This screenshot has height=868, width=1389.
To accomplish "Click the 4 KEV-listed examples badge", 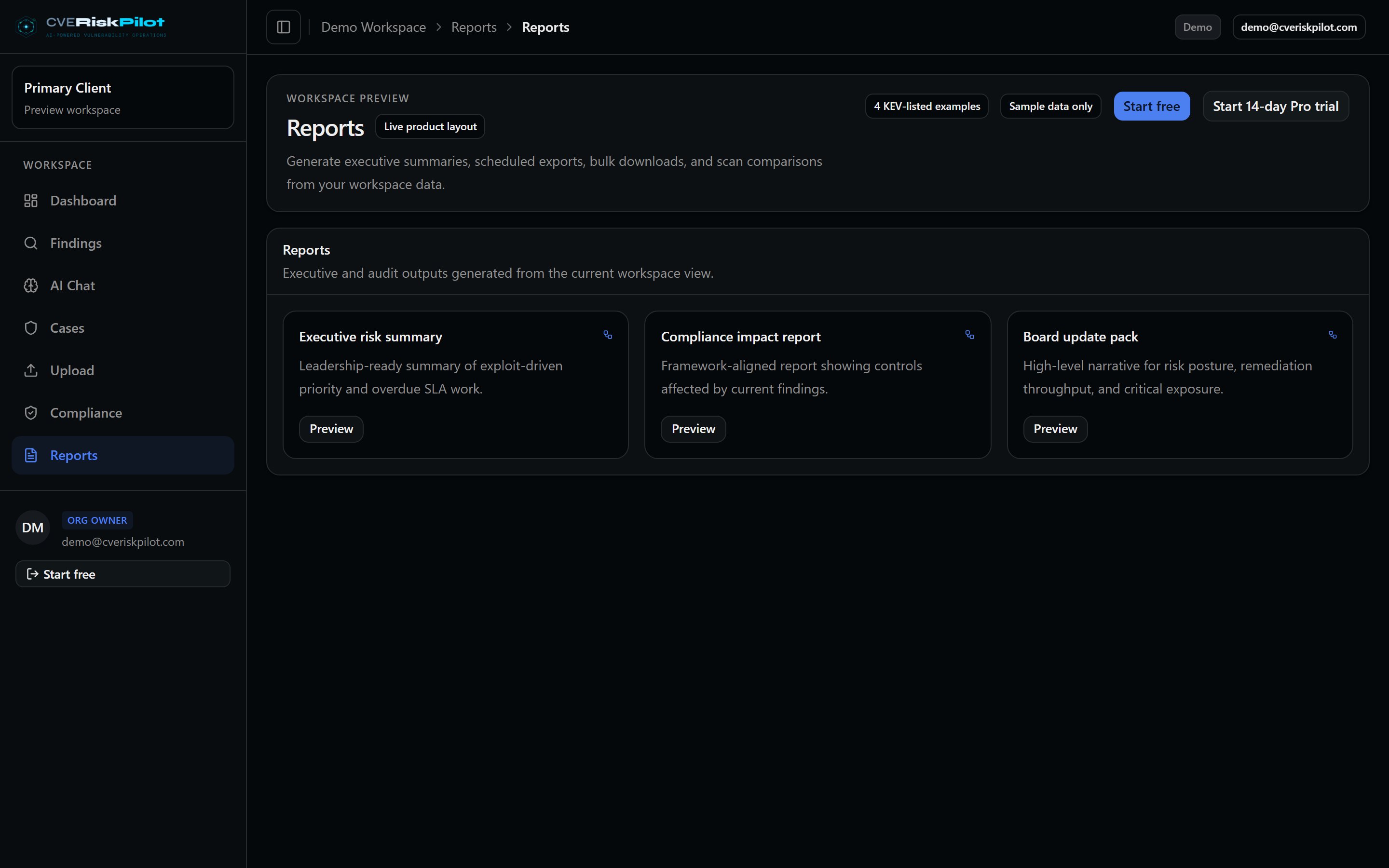I will click(927, 106).
